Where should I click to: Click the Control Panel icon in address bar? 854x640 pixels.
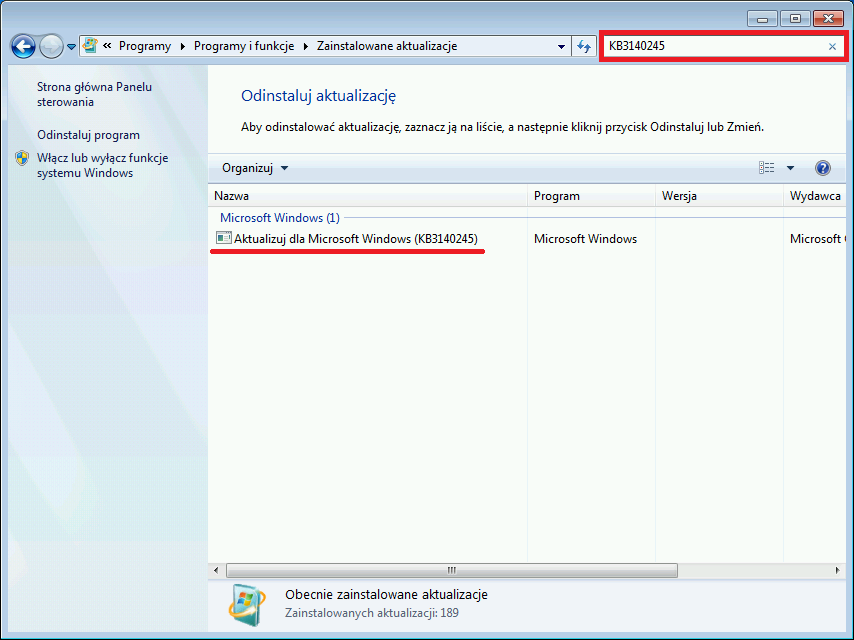(90, 46)
